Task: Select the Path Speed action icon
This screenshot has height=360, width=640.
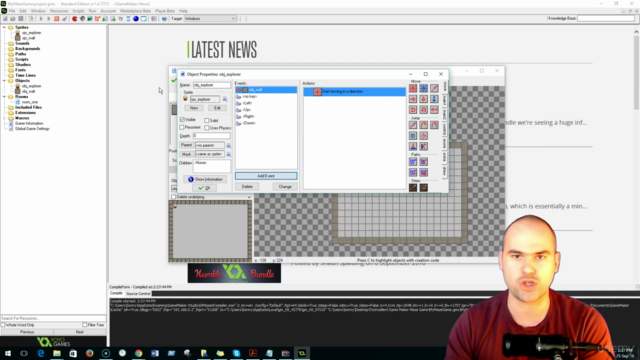Action: pyautogui.click(x=424, y=172)
